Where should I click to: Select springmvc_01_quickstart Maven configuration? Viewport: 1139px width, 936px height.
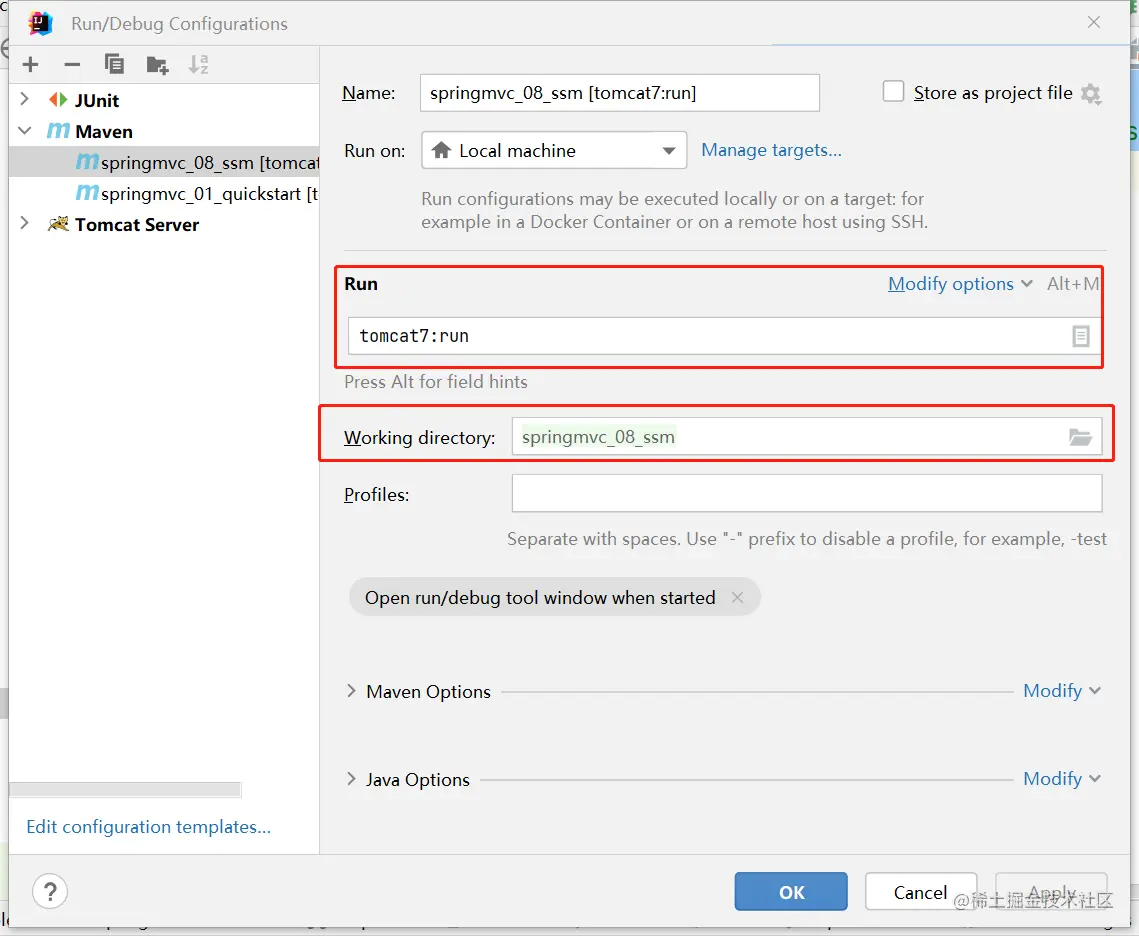[x=200, y=193]
